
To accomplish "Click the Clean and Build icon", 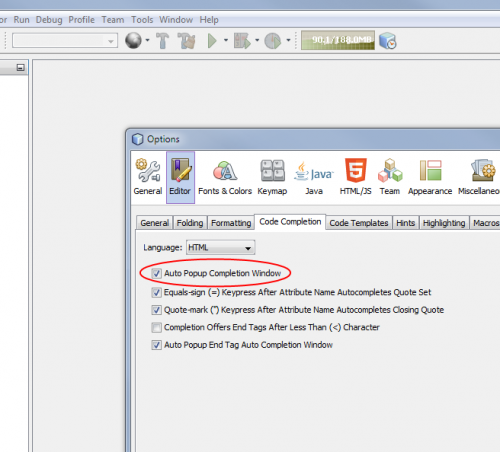I will pos(186,41).
